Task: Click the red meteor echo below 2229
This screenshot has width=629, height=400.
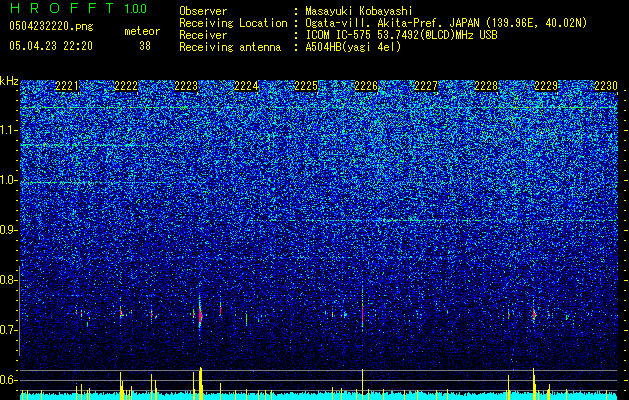Action: pos(534,314)
